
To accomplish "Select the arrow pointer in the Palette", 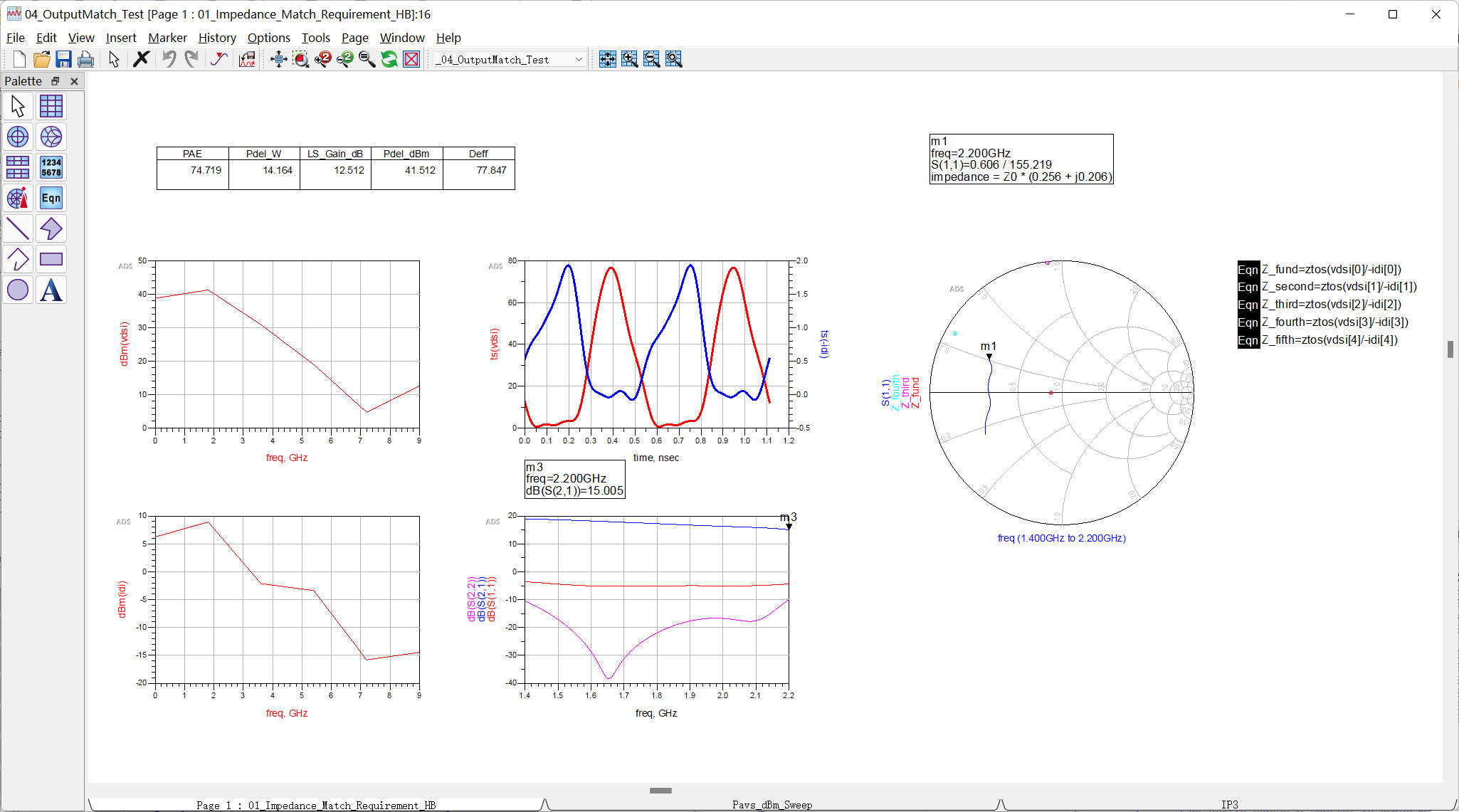I will coord(18,106).
